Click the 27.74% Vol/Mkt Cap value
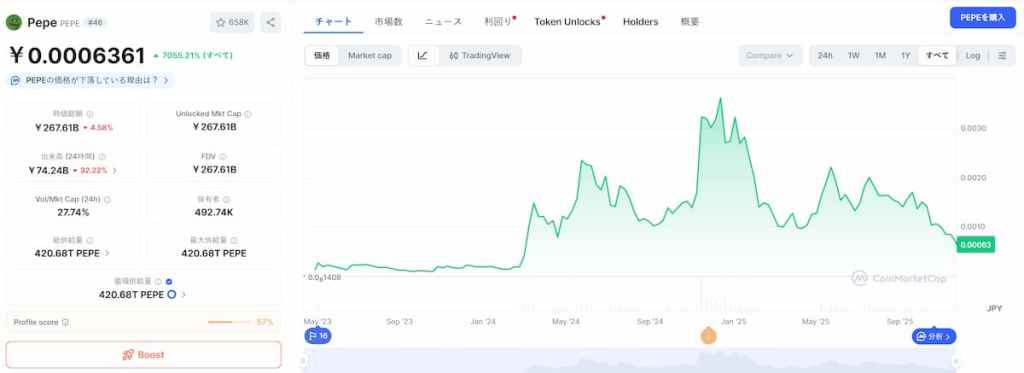This screenshot has height=373, width=1024. pyautogui.click(x=73, y=212)
